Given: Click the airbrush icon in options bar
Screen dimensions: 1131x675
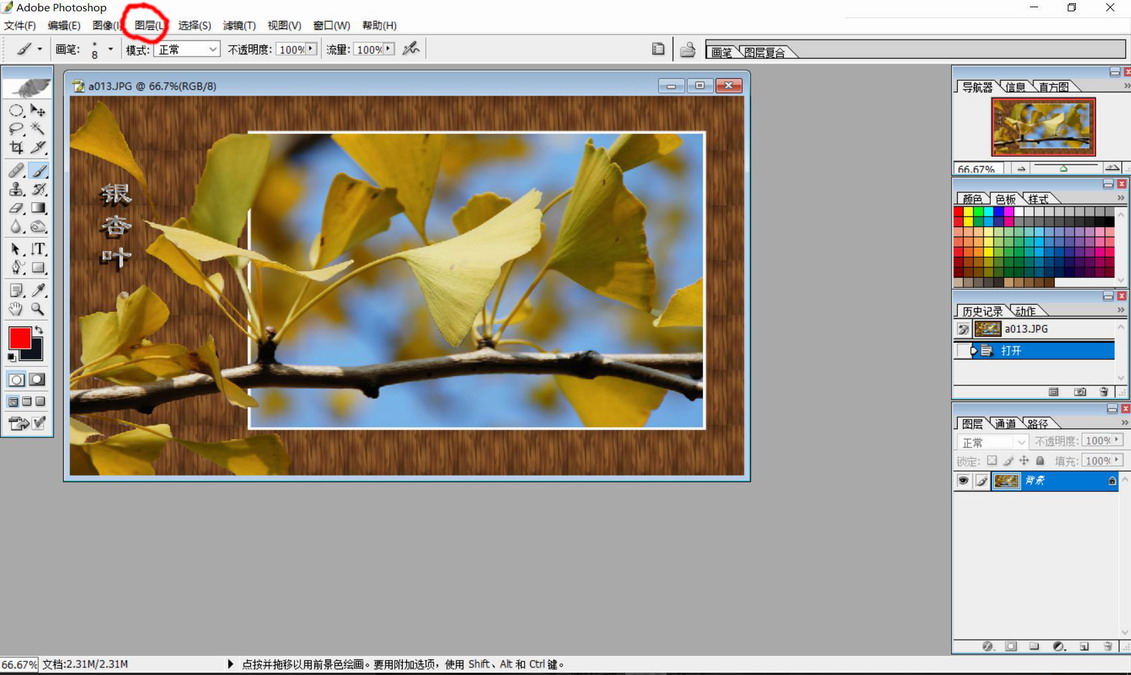Looking at the screenshot, I should [410, 48].
